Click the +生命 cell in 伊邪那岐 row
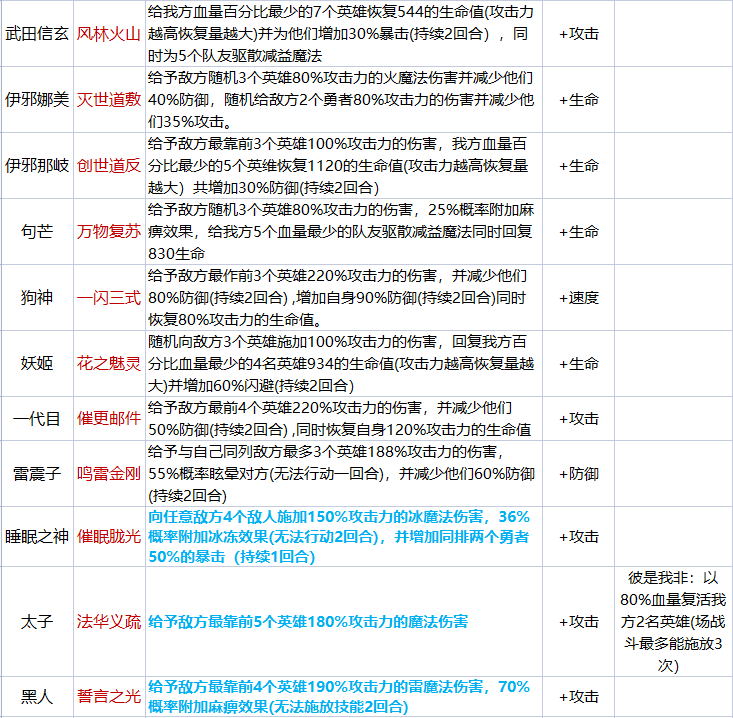Screen dimensions: 733x718 pos(579,165)
